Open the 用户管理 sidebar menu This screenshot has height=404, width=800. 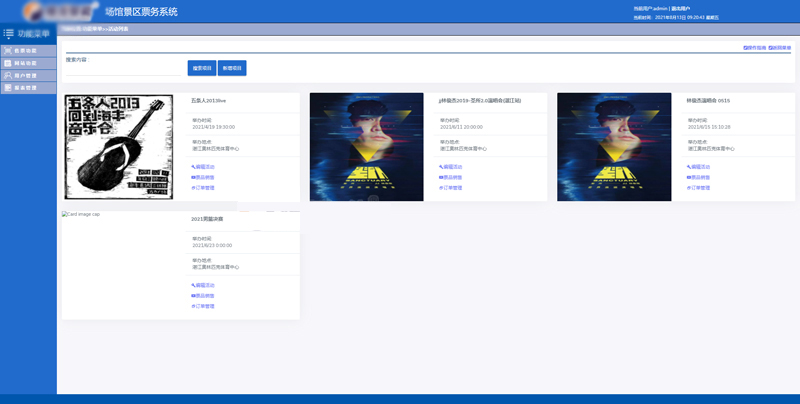29,75
